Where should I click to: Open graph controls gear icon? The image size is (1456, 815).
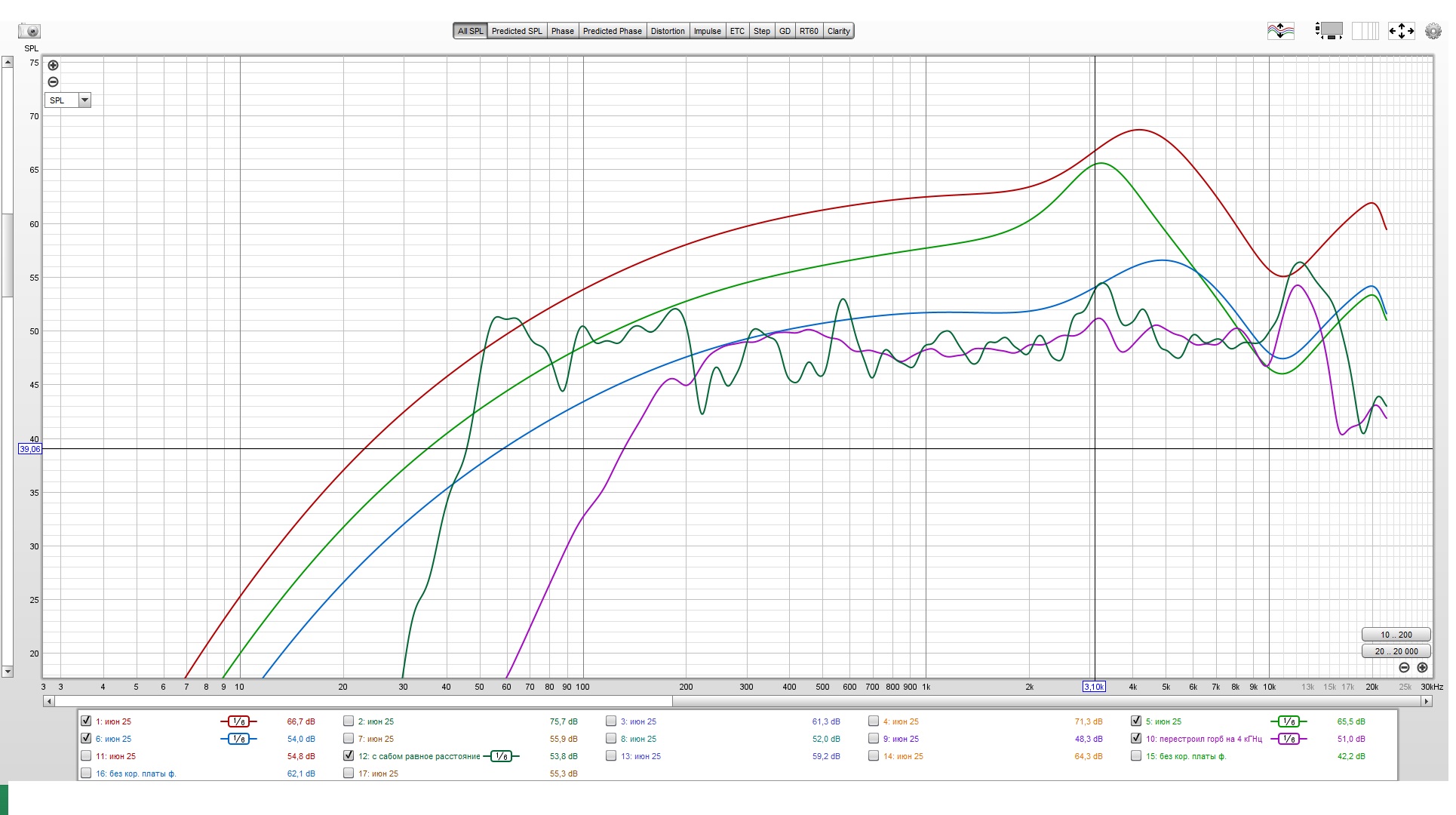[x=1433, y=31]
